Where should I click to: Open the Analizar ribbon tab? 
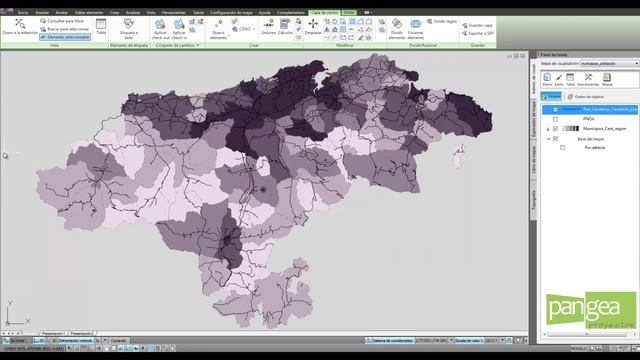click(x=133, y=13)
